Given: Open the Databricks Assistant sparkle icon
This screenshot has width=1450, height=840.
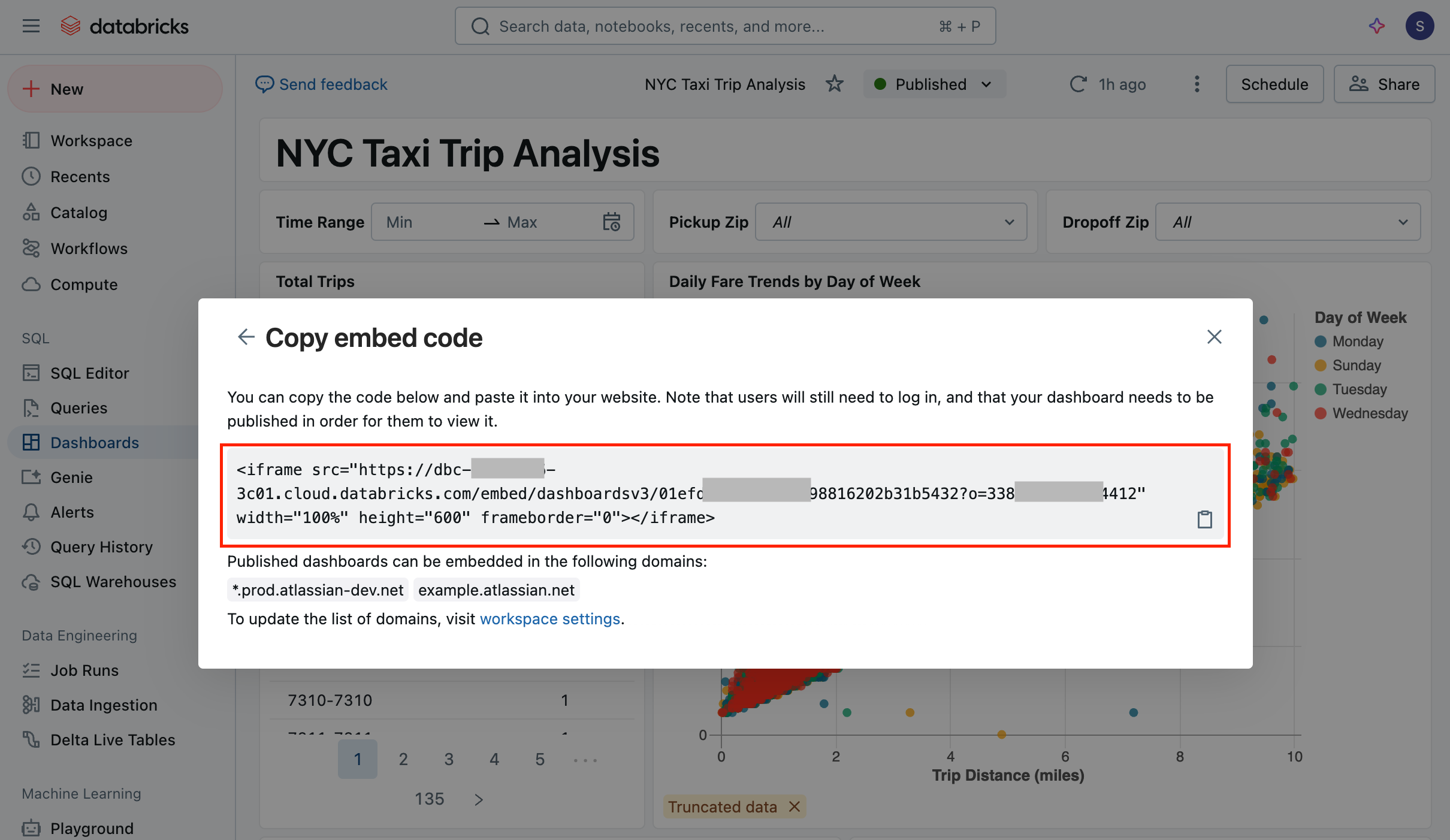Looking at the screenshot, I should point(1377,26).
